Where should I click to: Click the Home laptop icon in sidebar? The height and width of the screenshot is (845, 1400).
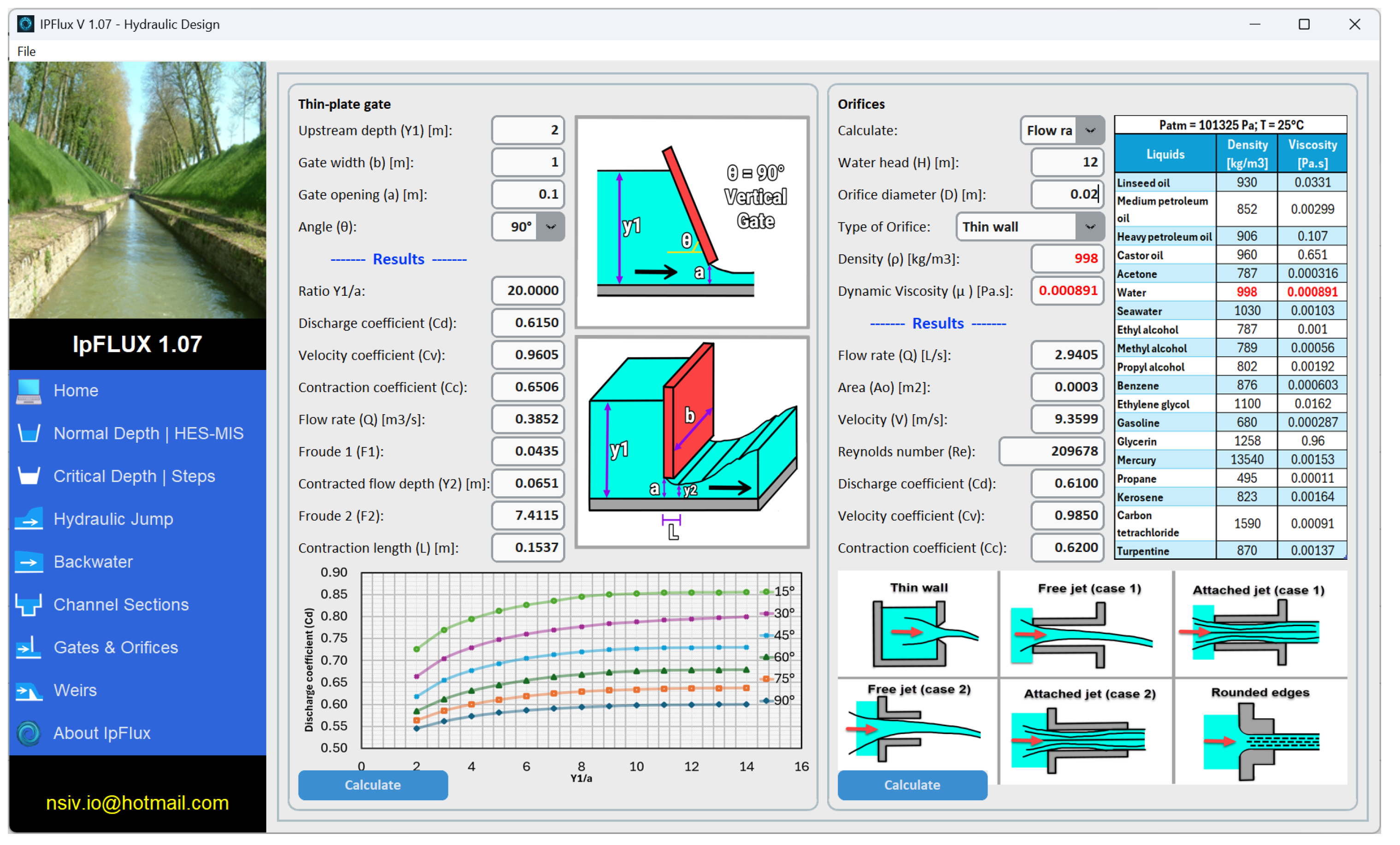(x=29, y=392)
